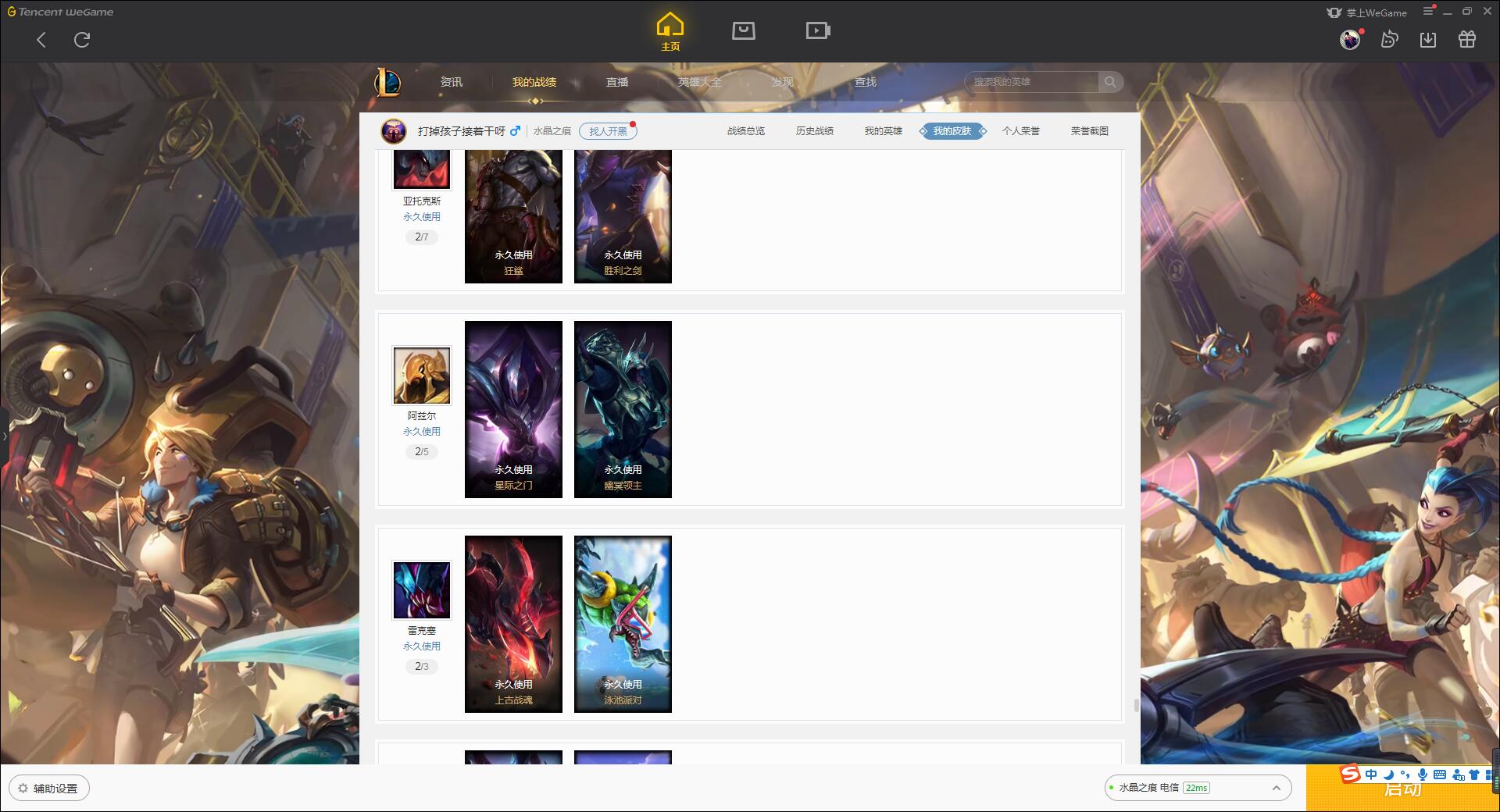The image size is (1500, 812).
Task: Open the video live icon
Action: coord(818,30)
